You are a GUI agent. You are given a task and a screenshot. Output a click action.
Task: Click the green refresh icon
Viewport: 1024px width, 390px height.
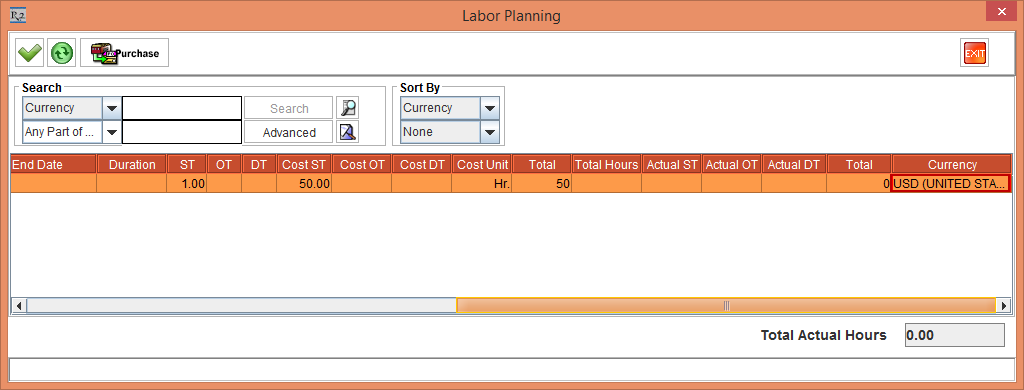[62, 53]
